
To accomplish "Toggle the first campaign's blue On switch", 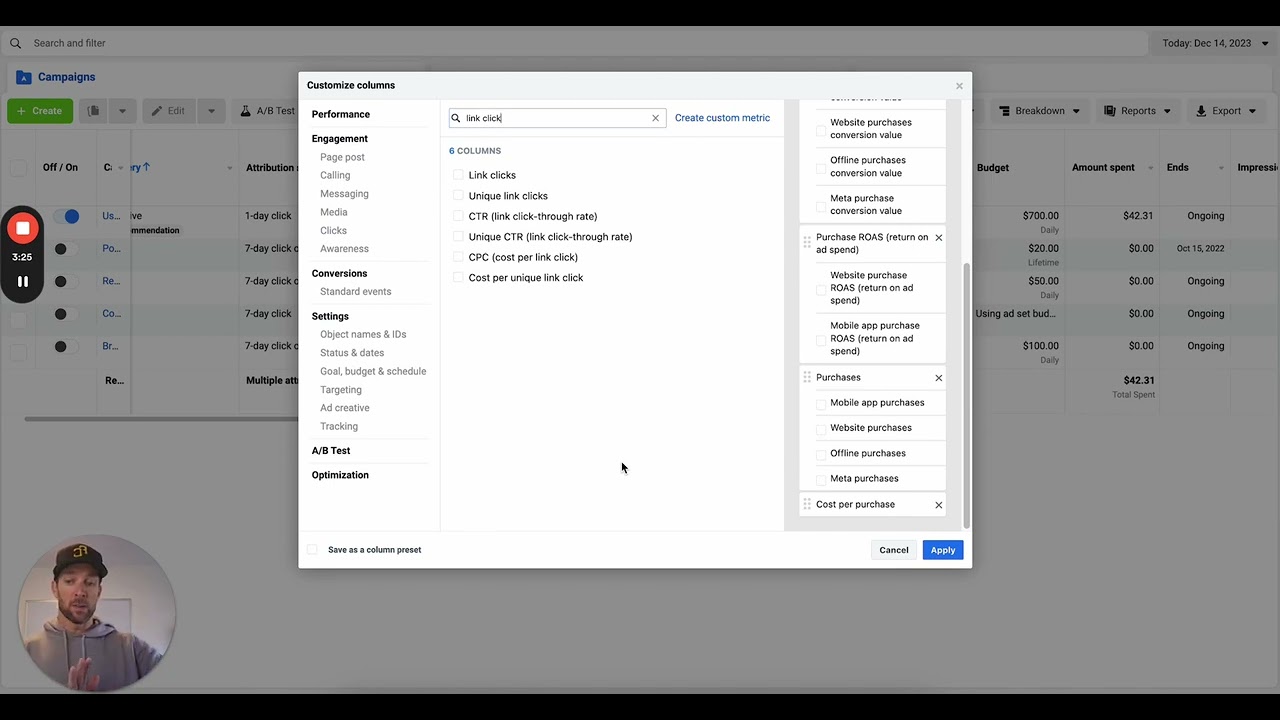I will (x=67, y=216).
